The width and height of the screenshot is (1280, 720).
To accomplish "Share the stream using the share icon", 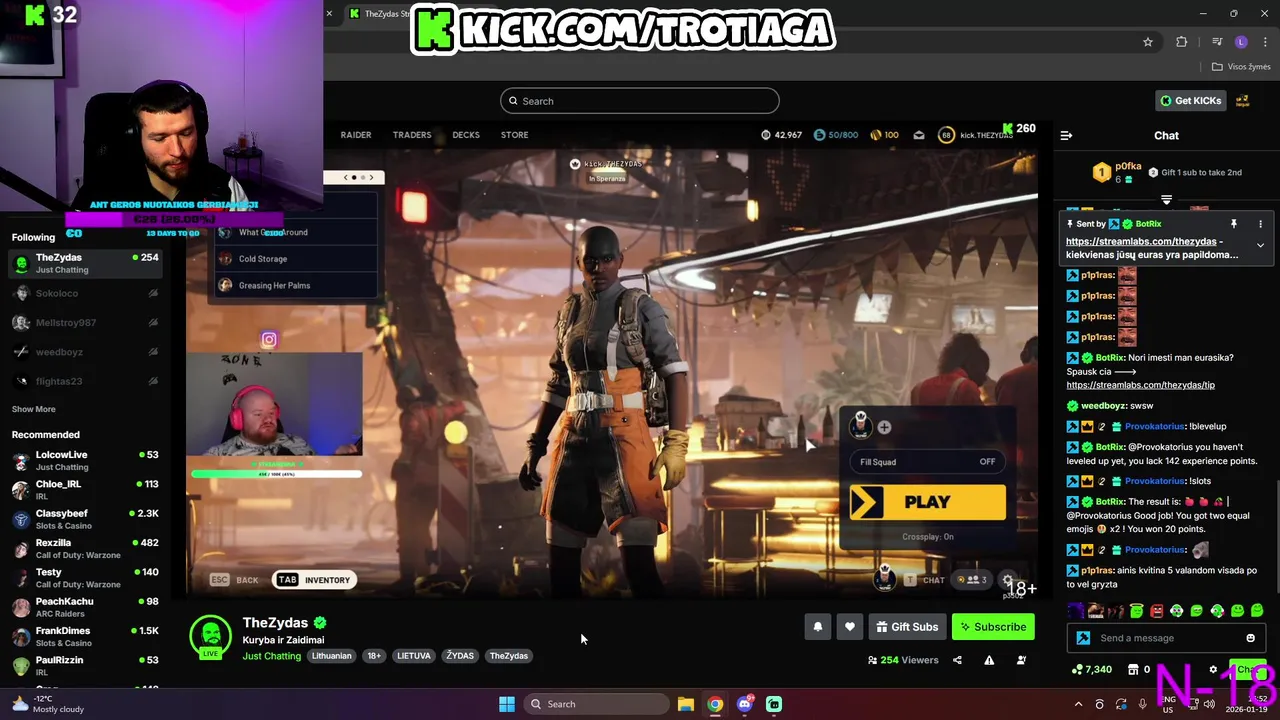I will [x=957, y=660].
